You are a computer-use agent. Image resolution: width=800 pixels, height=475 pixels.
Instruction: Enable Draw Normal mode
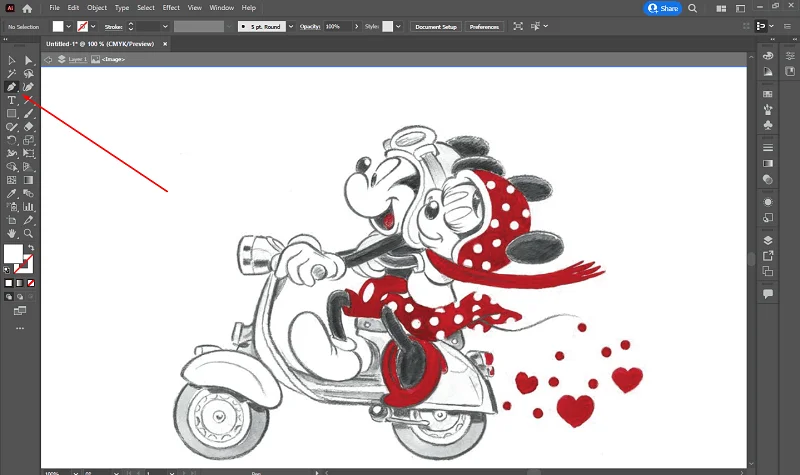pos(9,296)
